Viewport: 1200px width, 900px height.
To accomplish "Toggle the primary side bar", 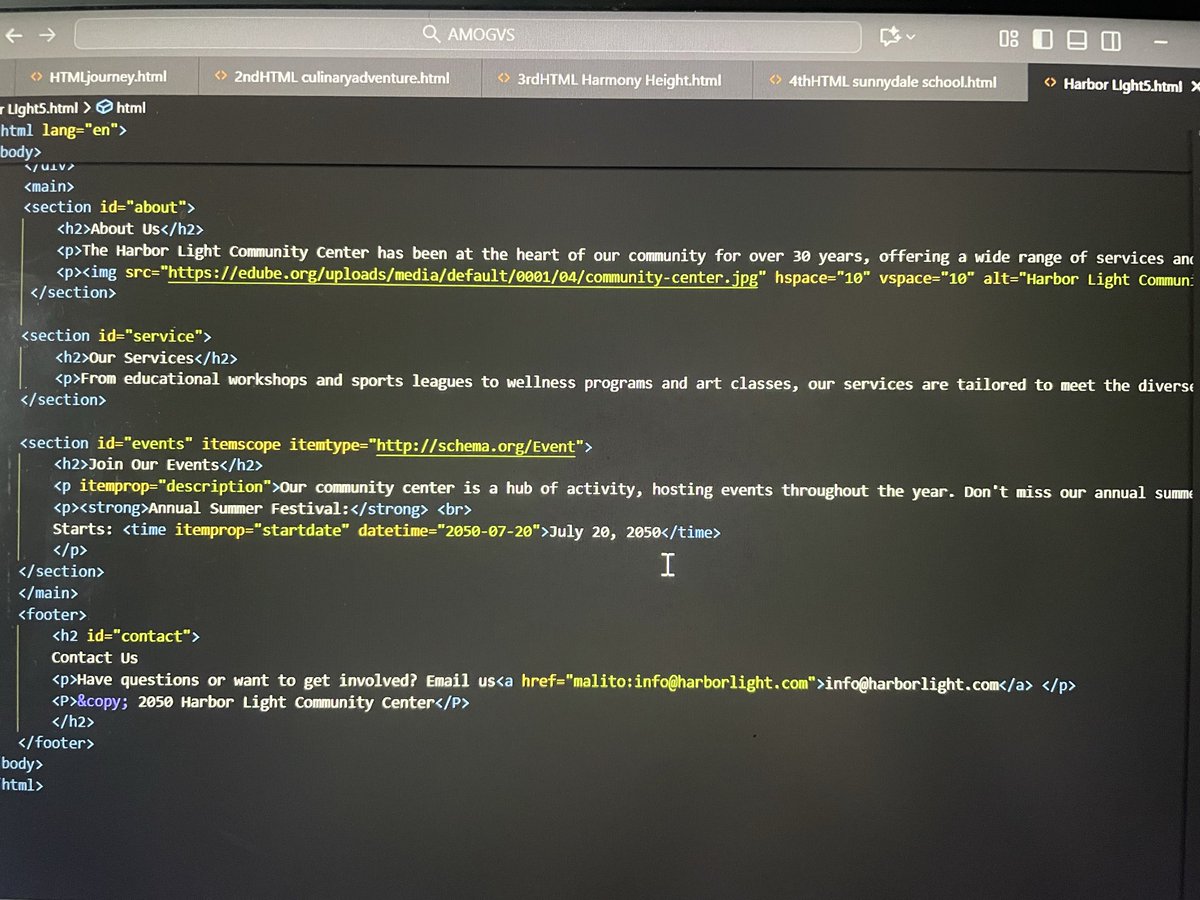I will point(1042,39).
